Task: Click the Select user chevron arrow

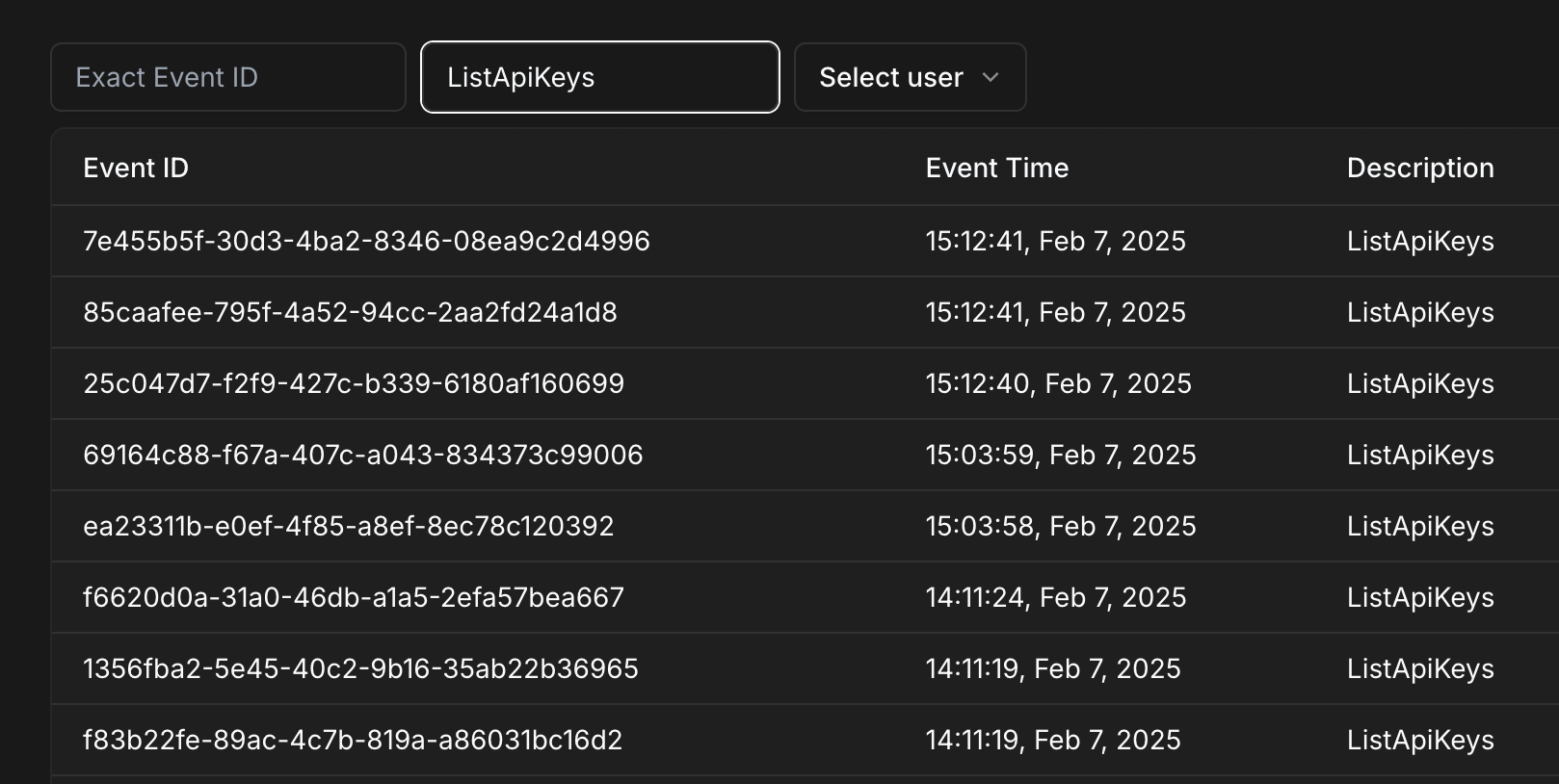Action: click(991, 77)
